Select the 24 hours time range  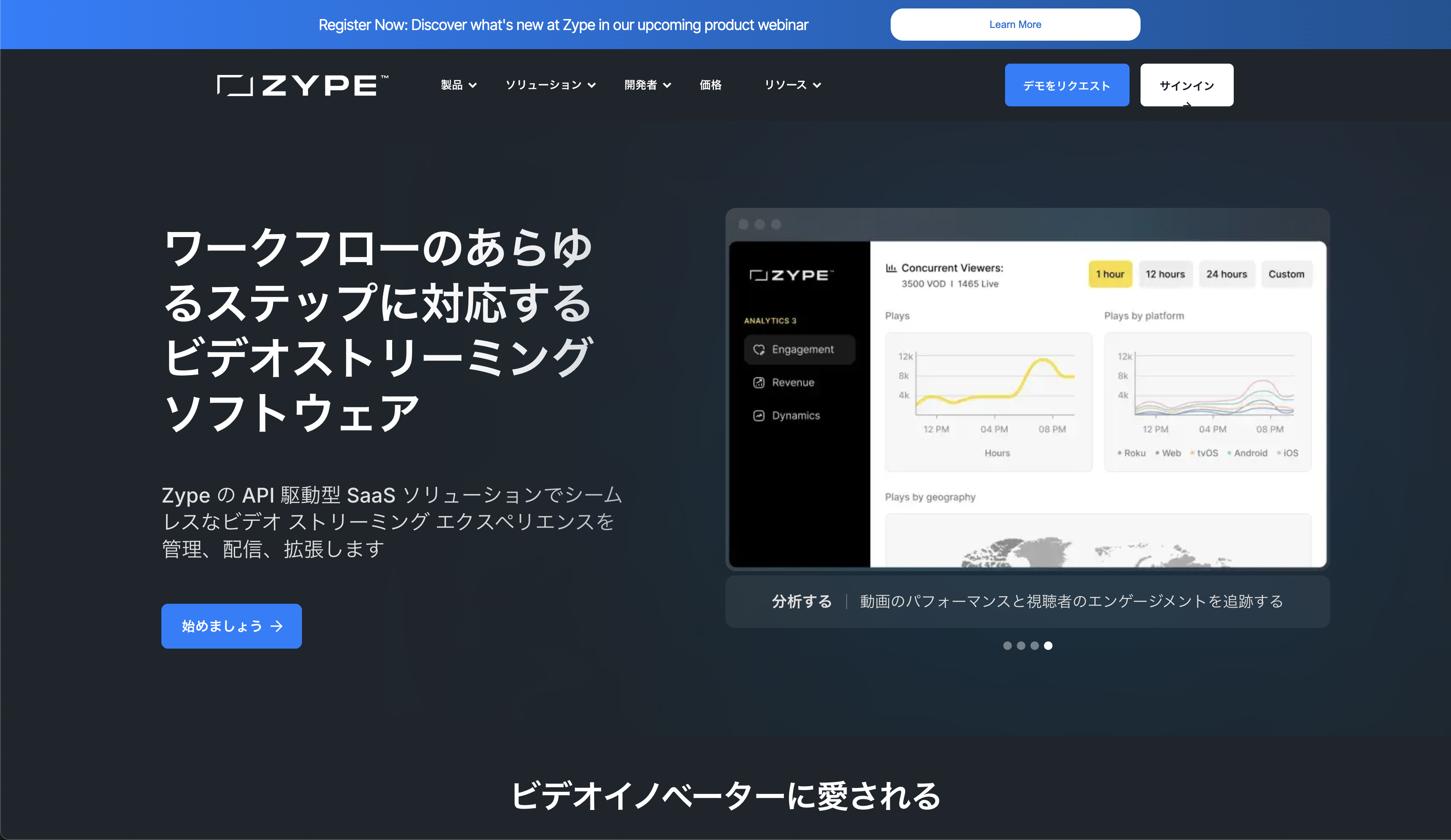pyautogui.click(x=1227, y=274)
